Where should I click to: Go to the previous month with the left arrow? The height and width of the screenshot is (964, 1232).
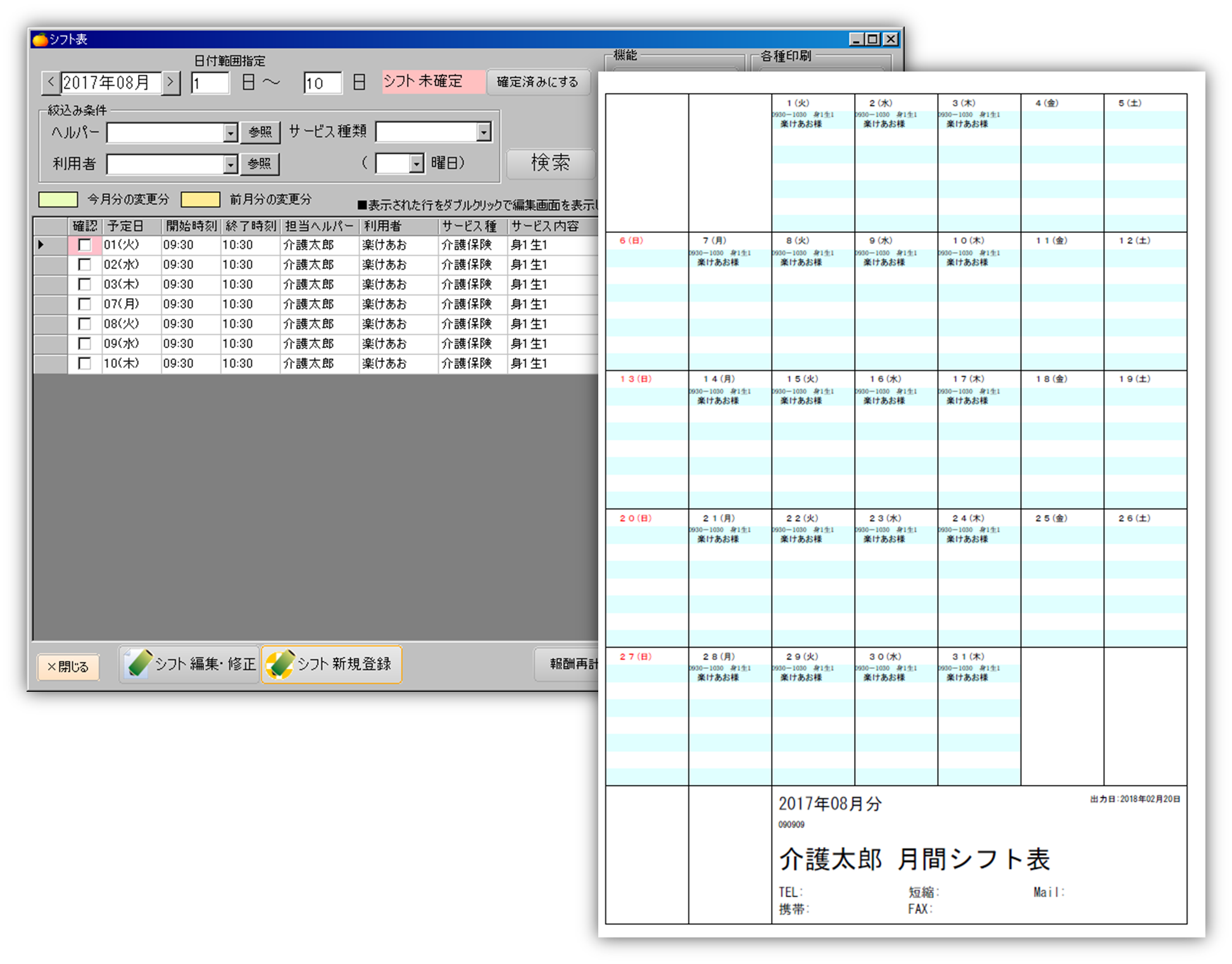point(51,83)
